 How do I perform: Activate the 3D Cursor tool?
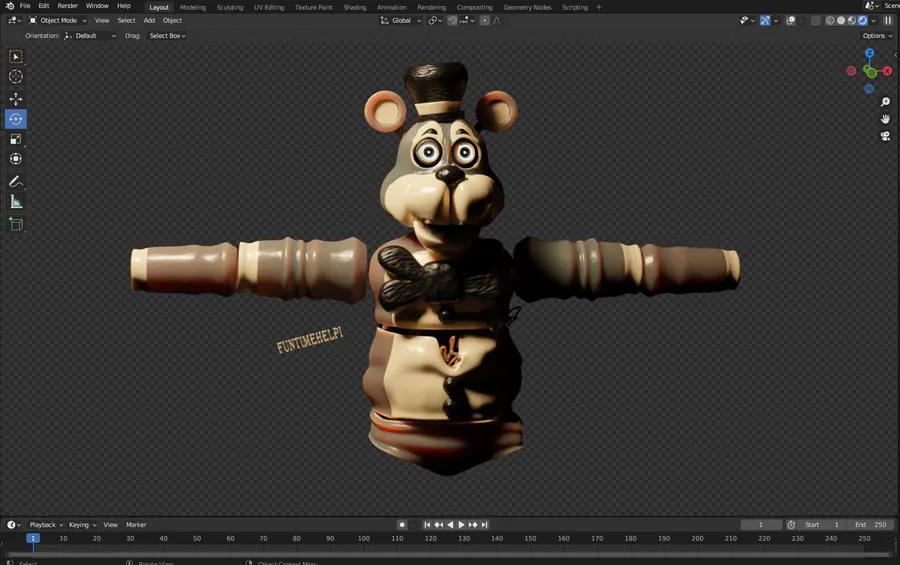(15, 76)
